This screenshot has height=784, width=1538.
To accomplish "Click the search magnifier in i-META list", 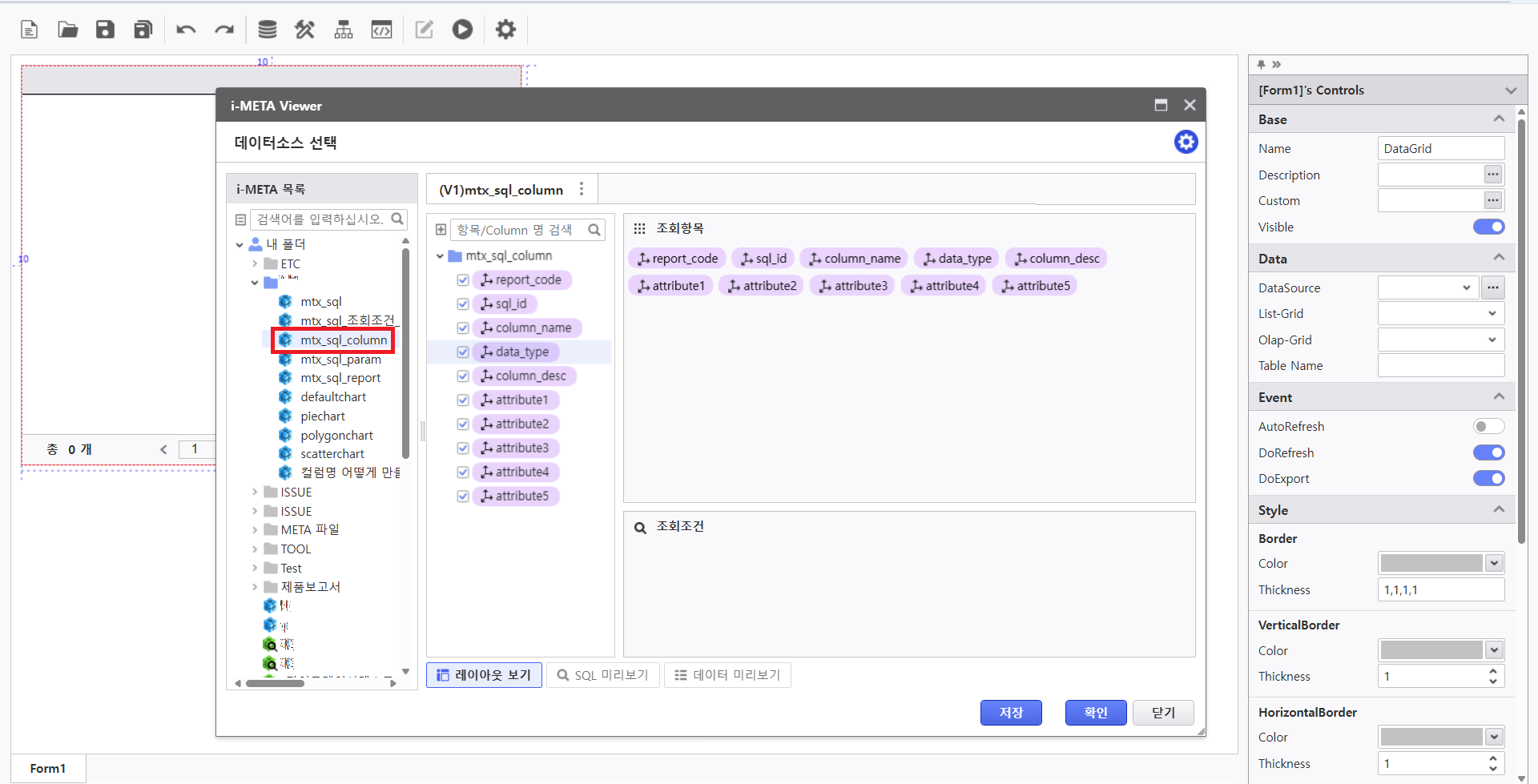I will point(397,219).
